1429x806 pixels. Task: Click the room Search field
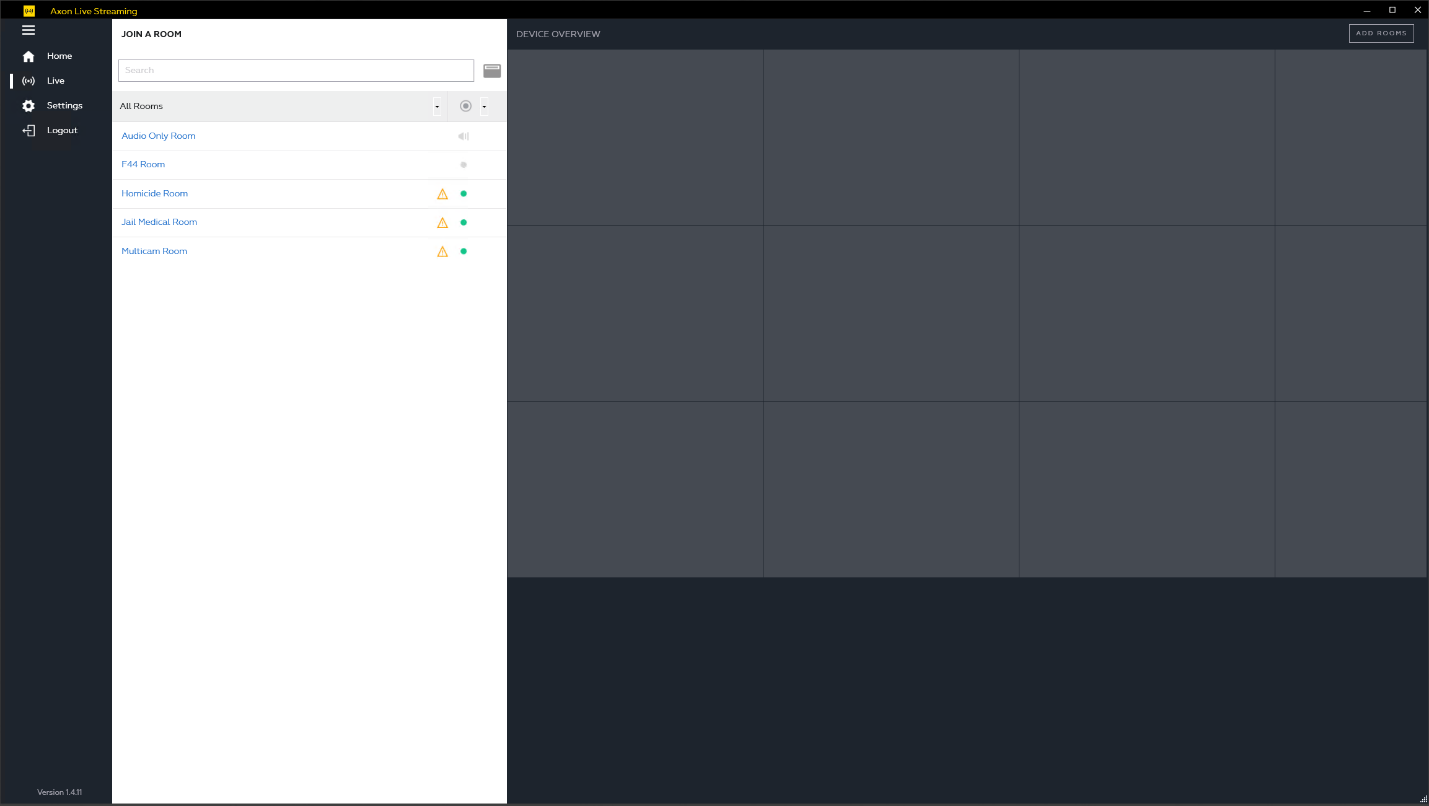[x=296, y=71]
